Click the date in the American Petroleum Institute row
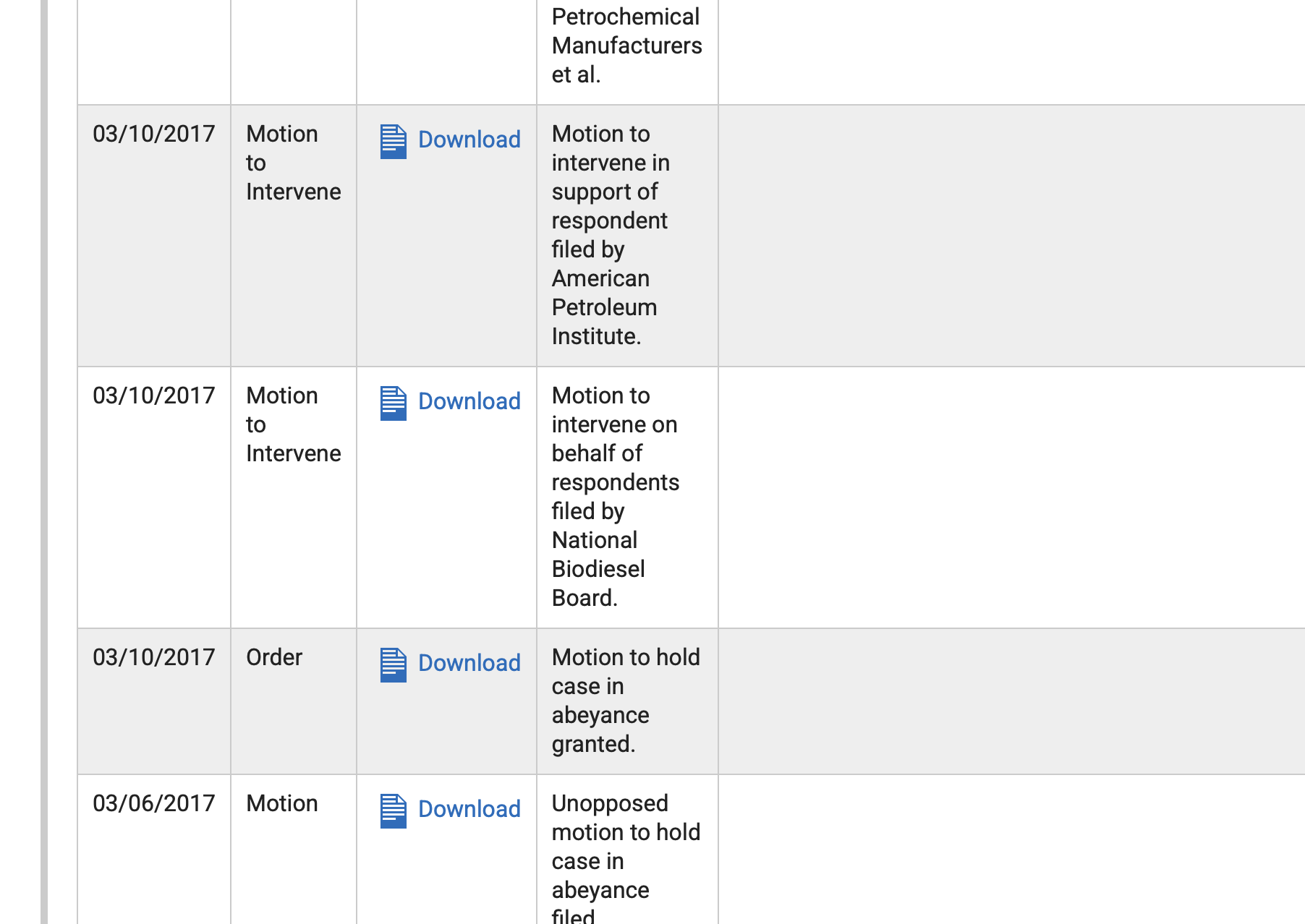Image resolution: width=1305 pixels, height=924 pixels. [x=154, y=134]
